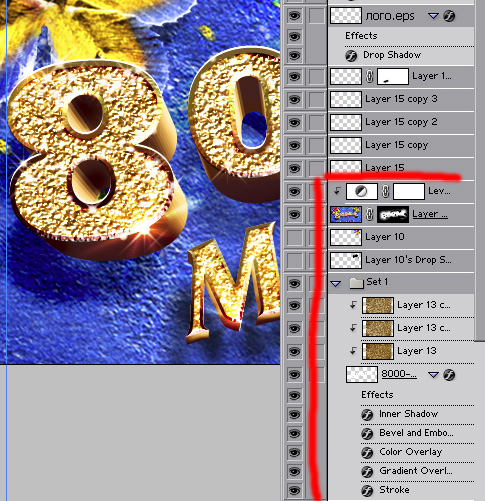
Task: Click the Inner Shadow effect icon
Action: pyautogui.click(x=367, y=415)
